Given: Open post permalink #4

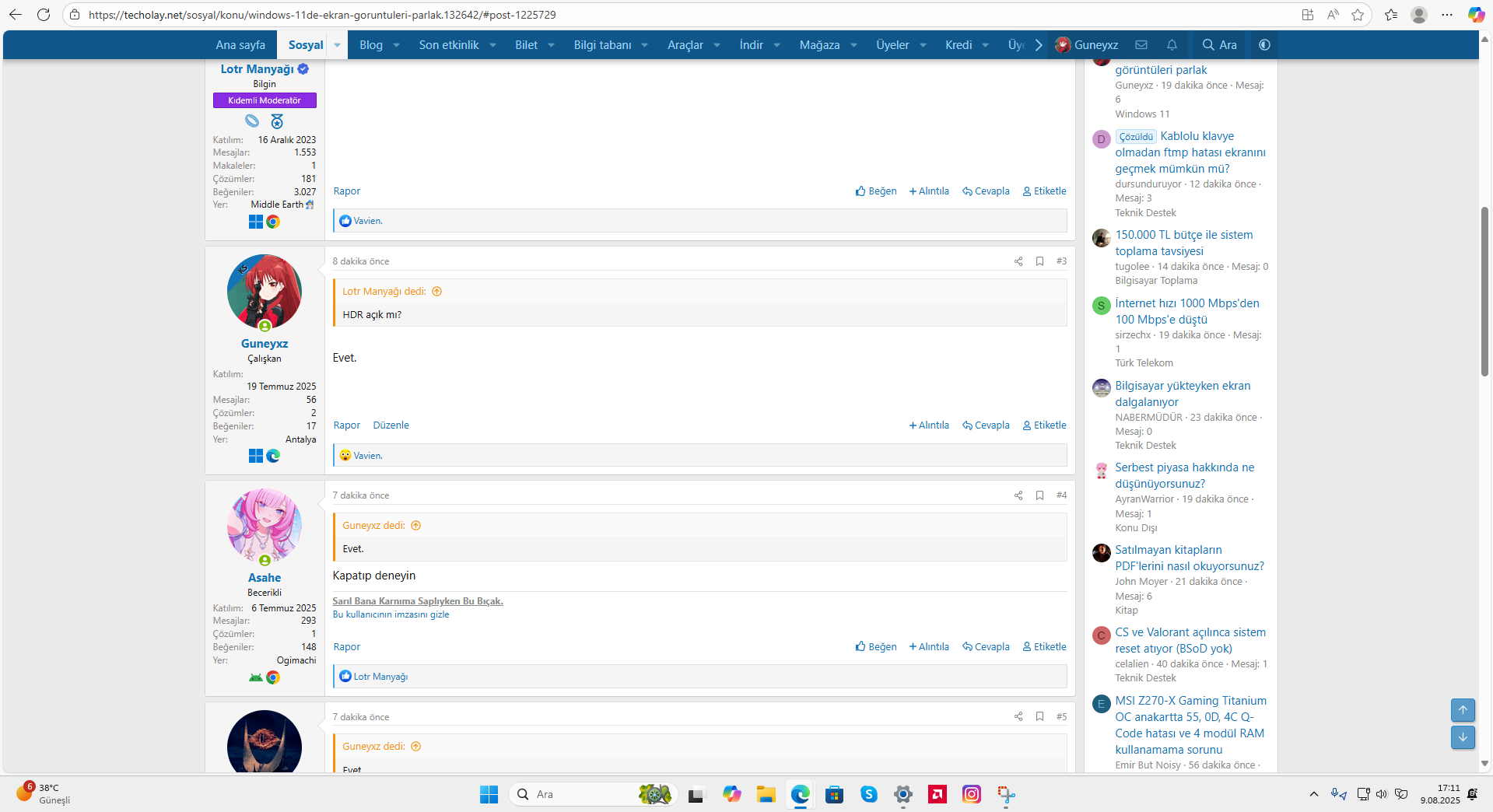Looking at the screenshot, I should pos(1061,495).
